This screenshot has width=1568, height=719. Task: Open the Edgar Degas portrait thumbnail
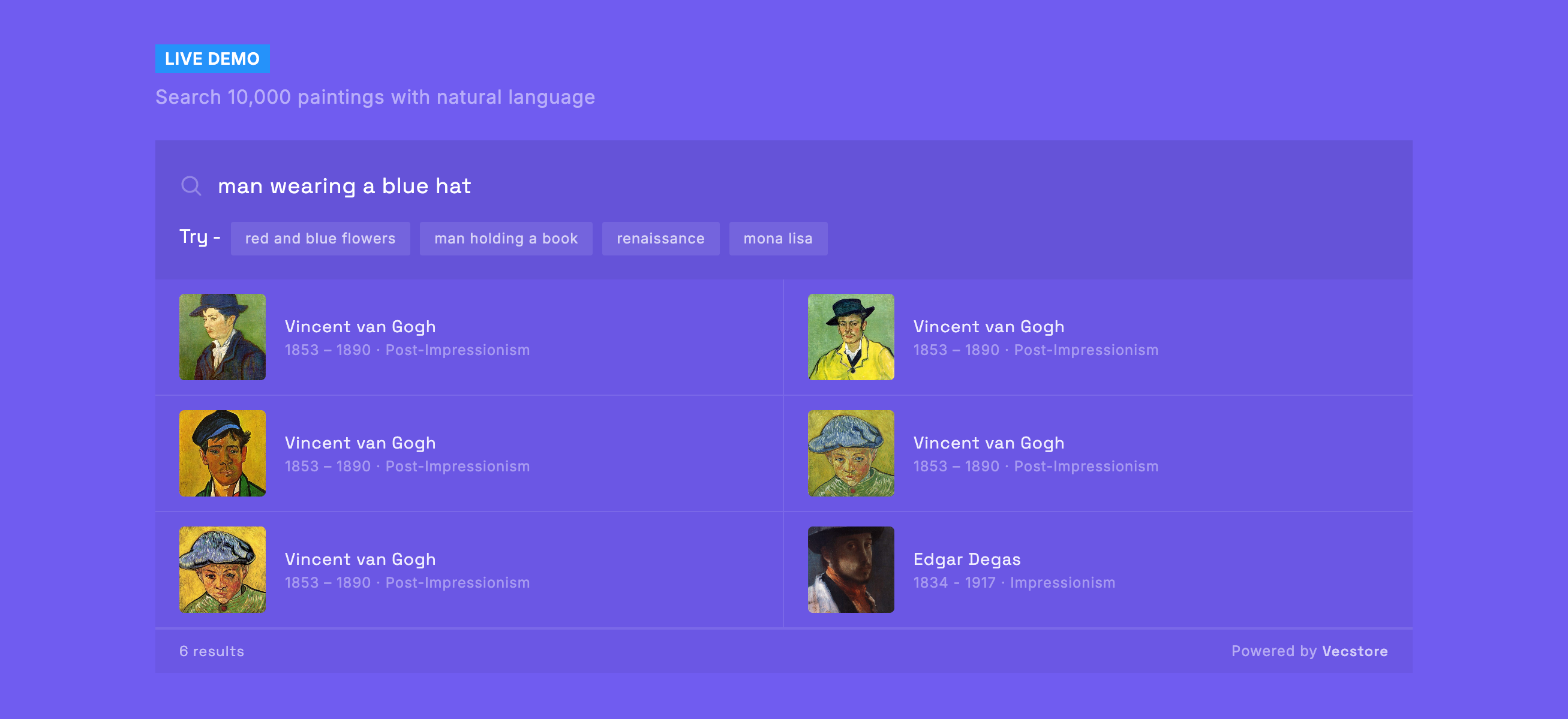pyautogui.click(x=851, y=569)
